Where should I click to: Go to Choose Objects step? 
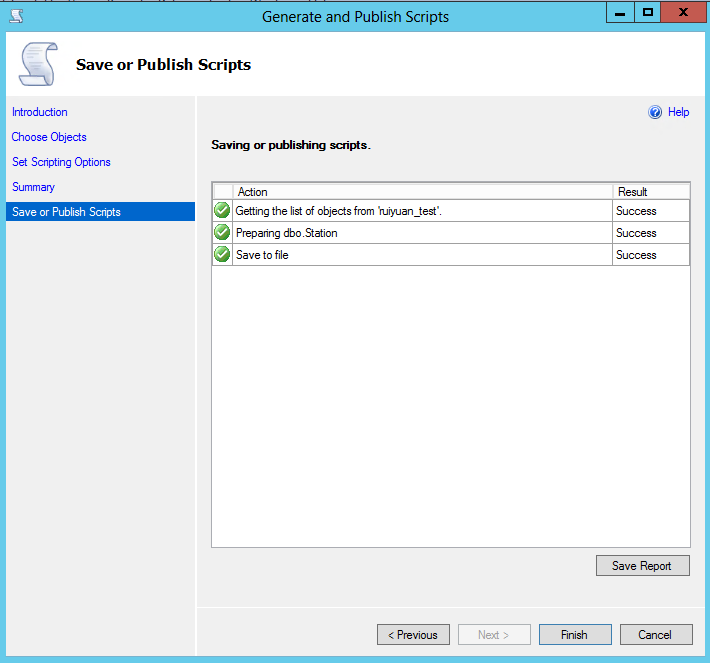coord(49,137)
